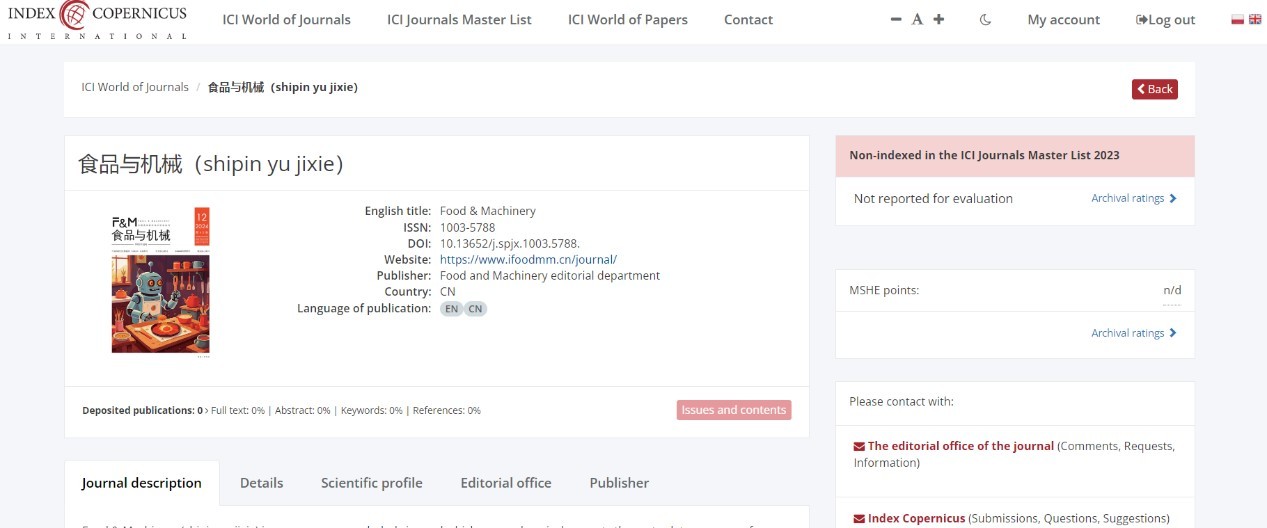
Task: Switch language using the Polish flag
Action: [x=1237, y=19]
